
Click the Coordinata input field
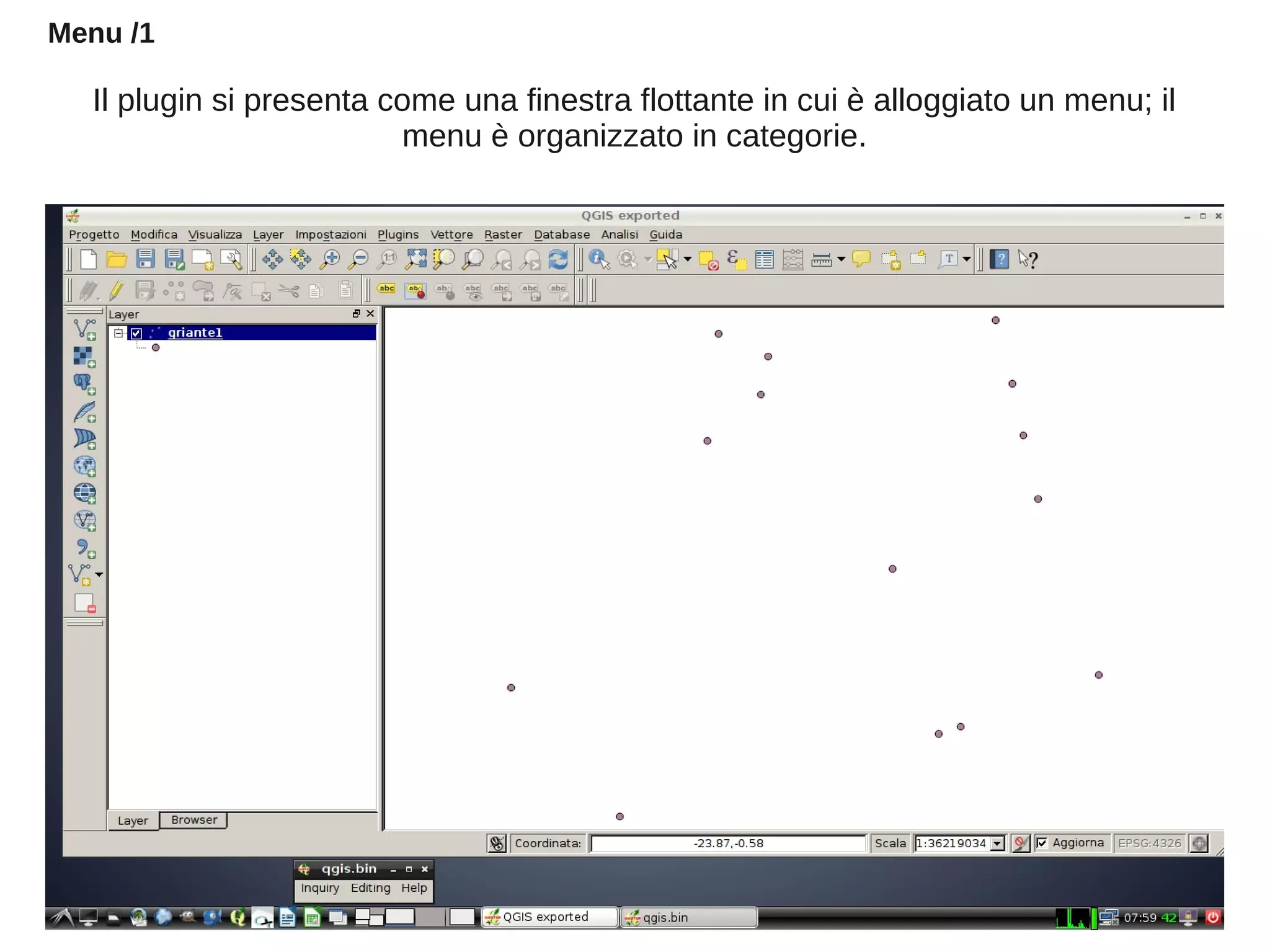click(x=727, y=843)
